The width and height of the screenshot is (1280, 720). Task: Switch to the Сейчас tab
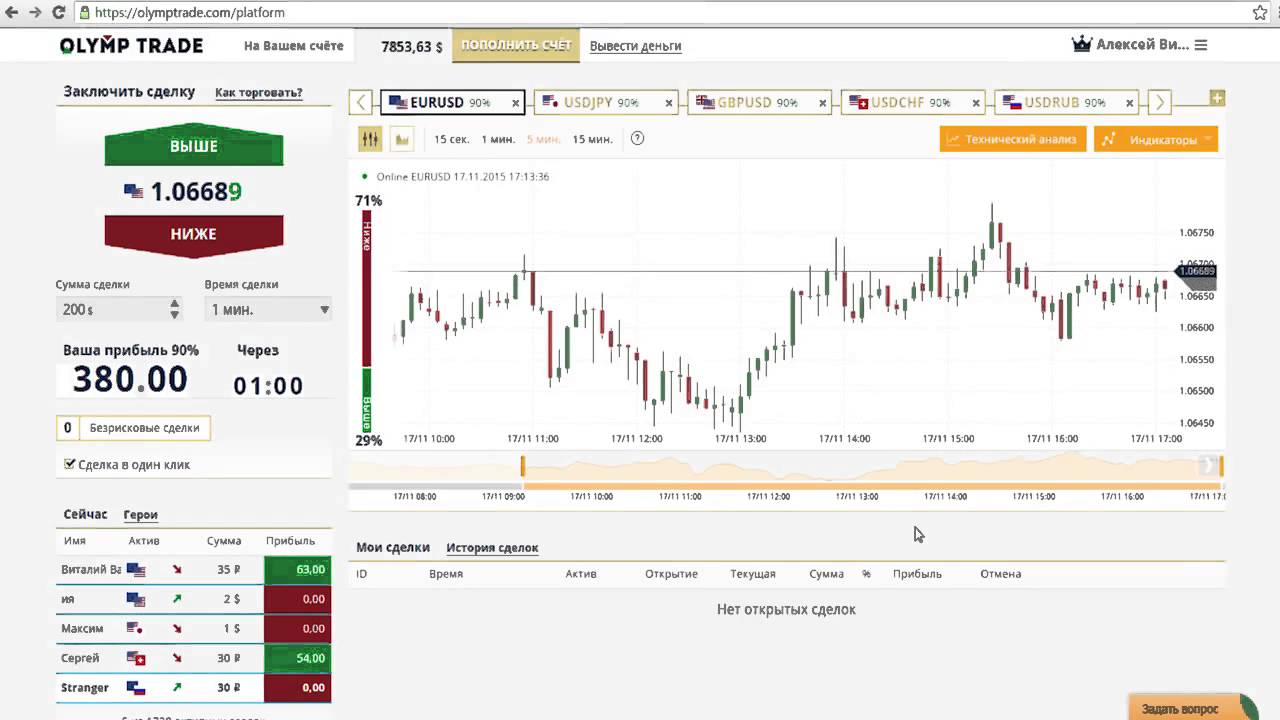click(85, 514)
